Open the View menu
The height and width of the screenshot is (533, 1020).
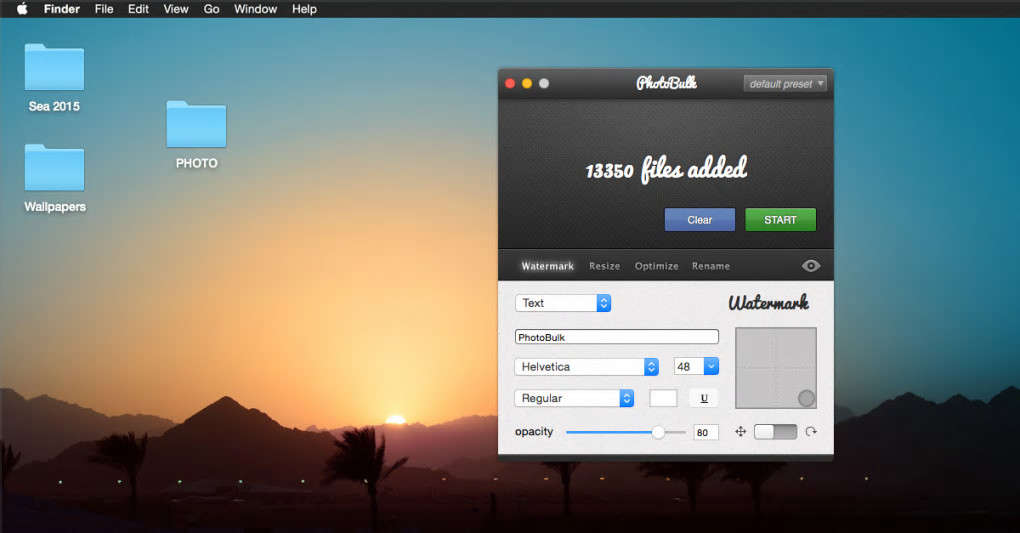click(176, 9)
